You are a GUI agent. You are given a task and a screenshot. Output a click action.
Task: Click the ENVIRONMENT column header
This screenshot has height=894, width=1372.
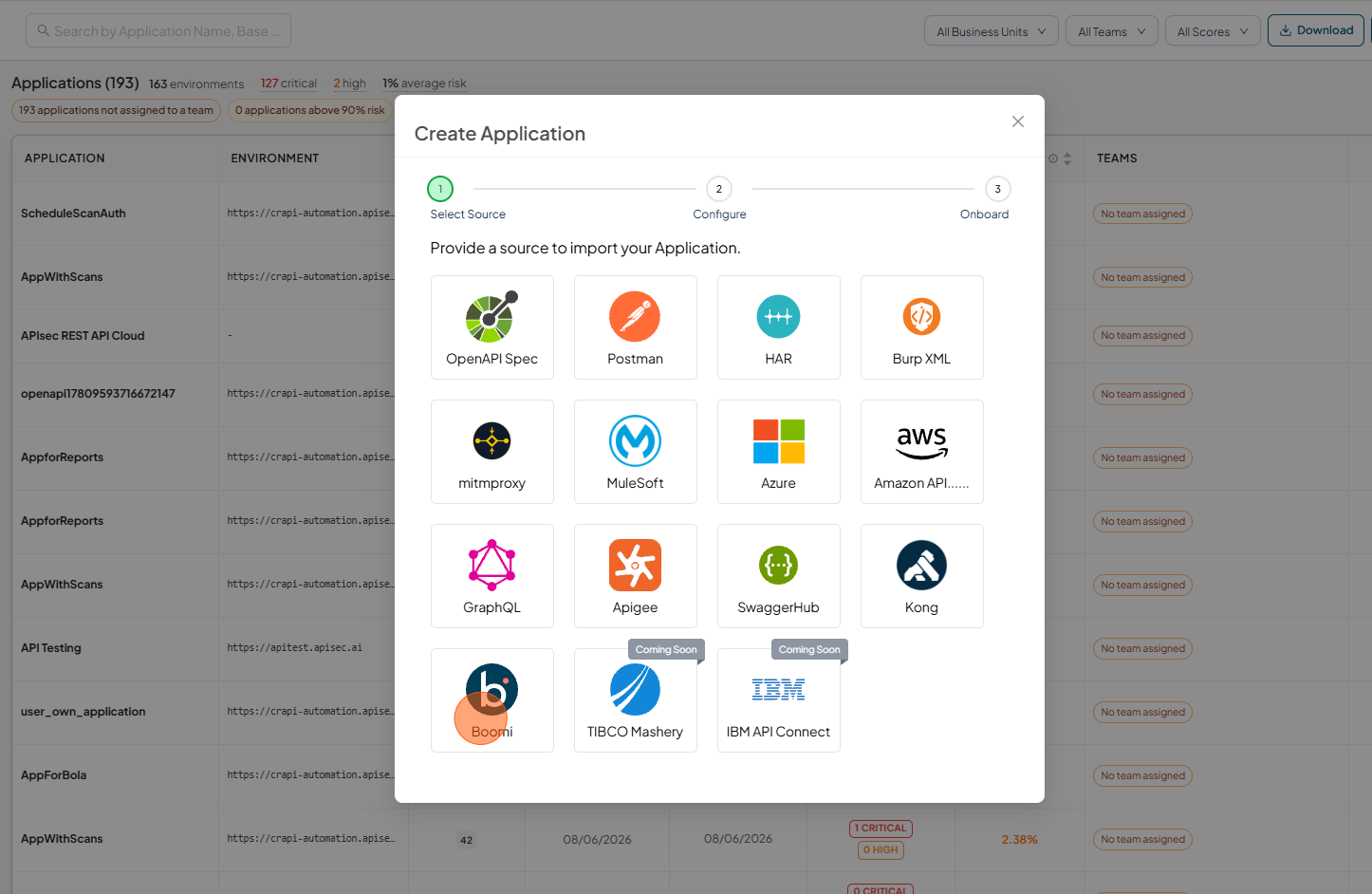275,158
